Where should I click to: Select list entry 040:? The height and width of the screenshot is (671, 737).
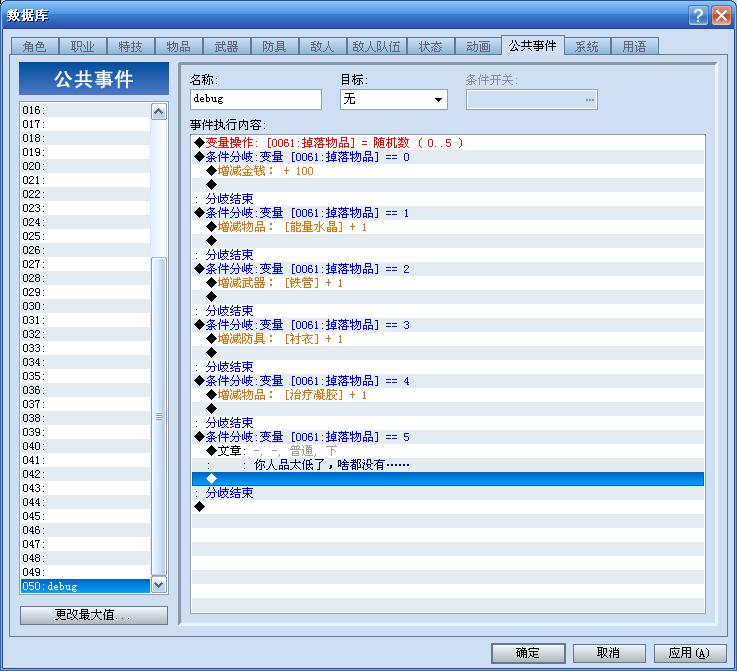click(86, 446)
